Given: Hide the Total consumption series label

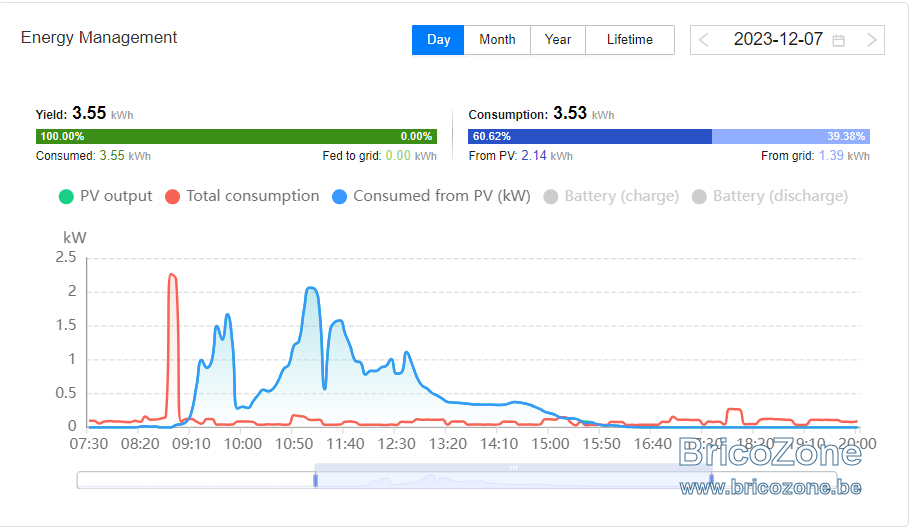Looking at the screenshot, I should [x=253, y=196].
